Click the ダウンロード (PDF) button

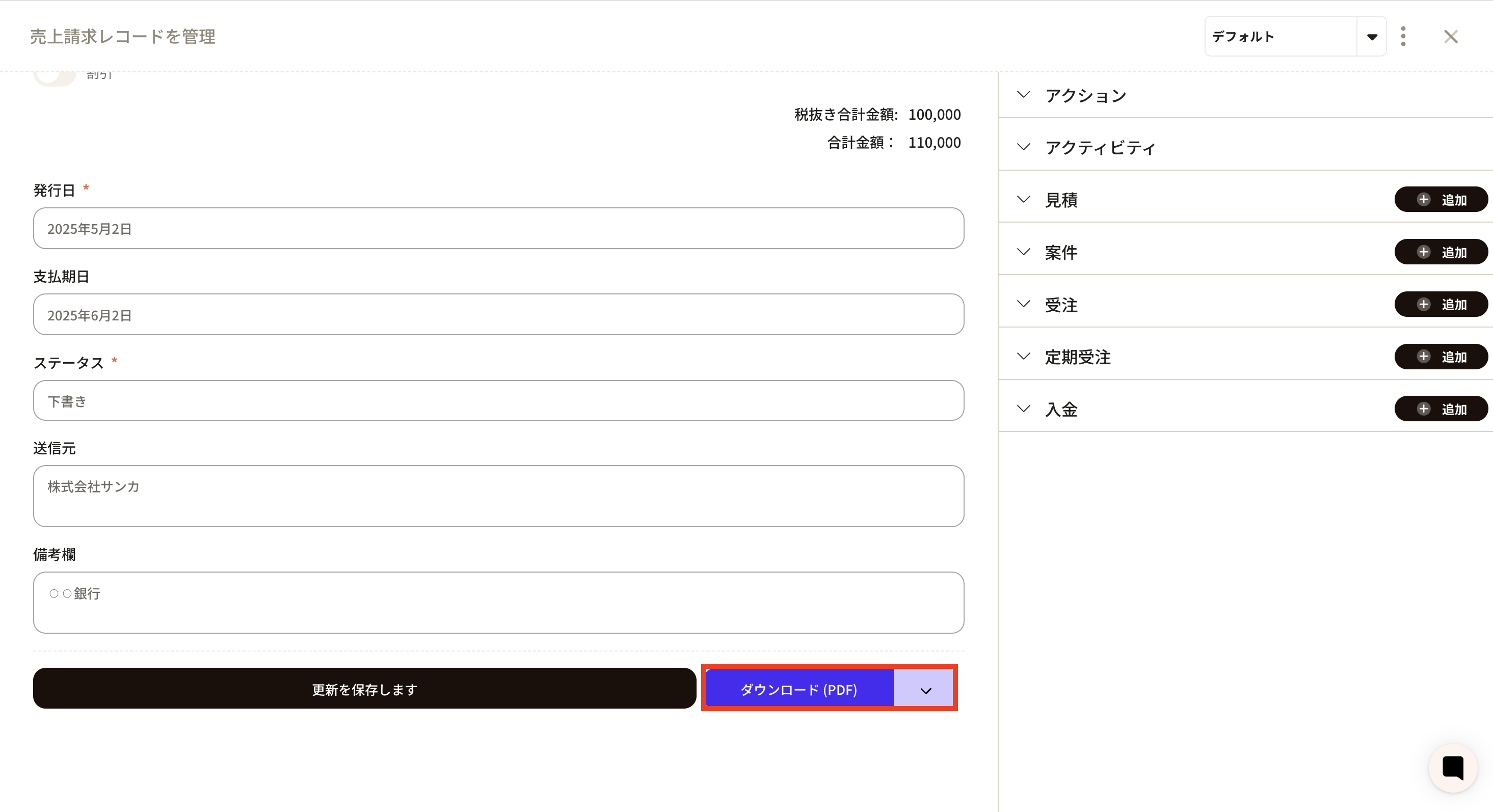click(799, 690)
